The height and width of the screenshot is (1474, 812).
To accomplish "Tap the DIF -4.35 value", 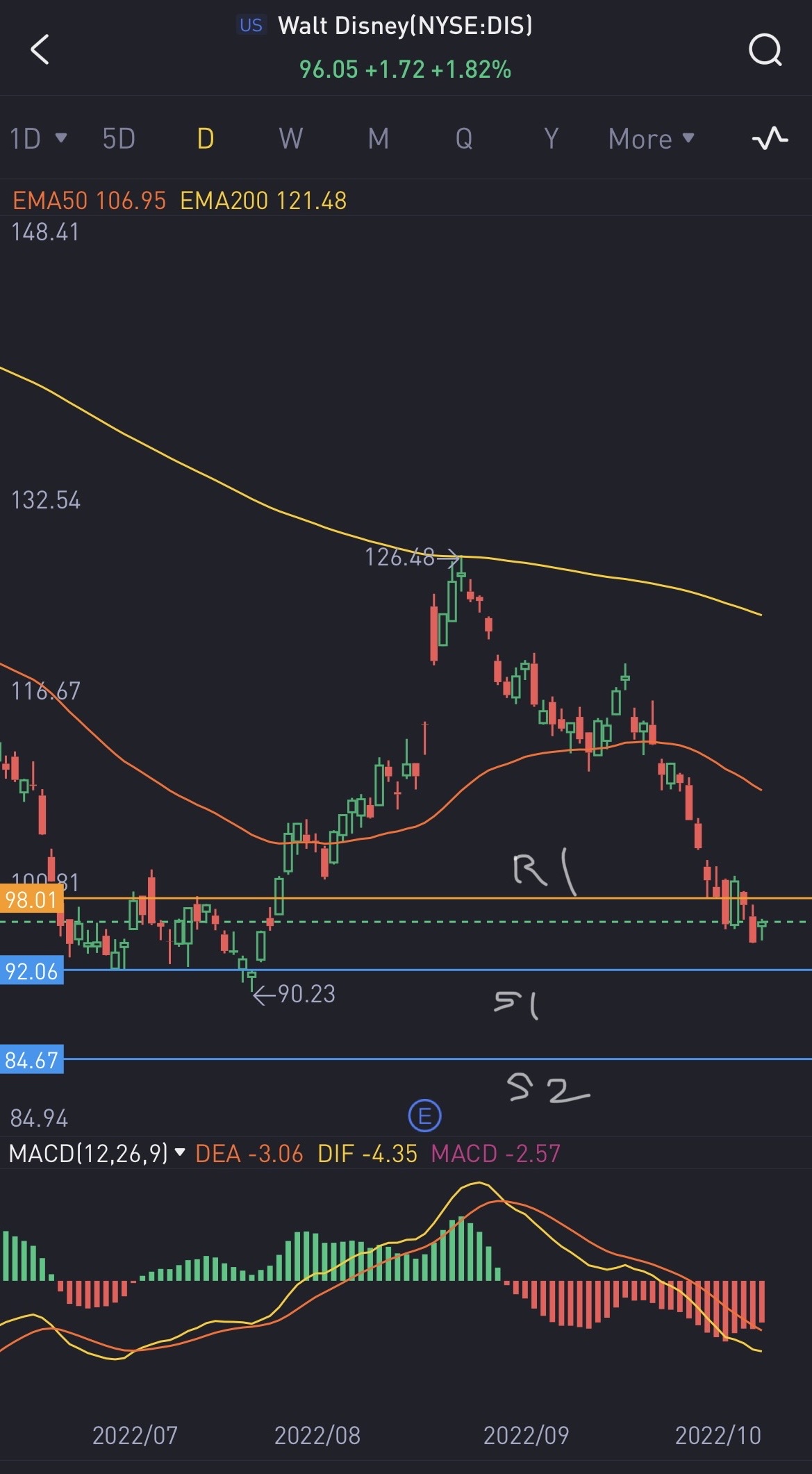I will pyautogui.click(x=367, y=1154).
